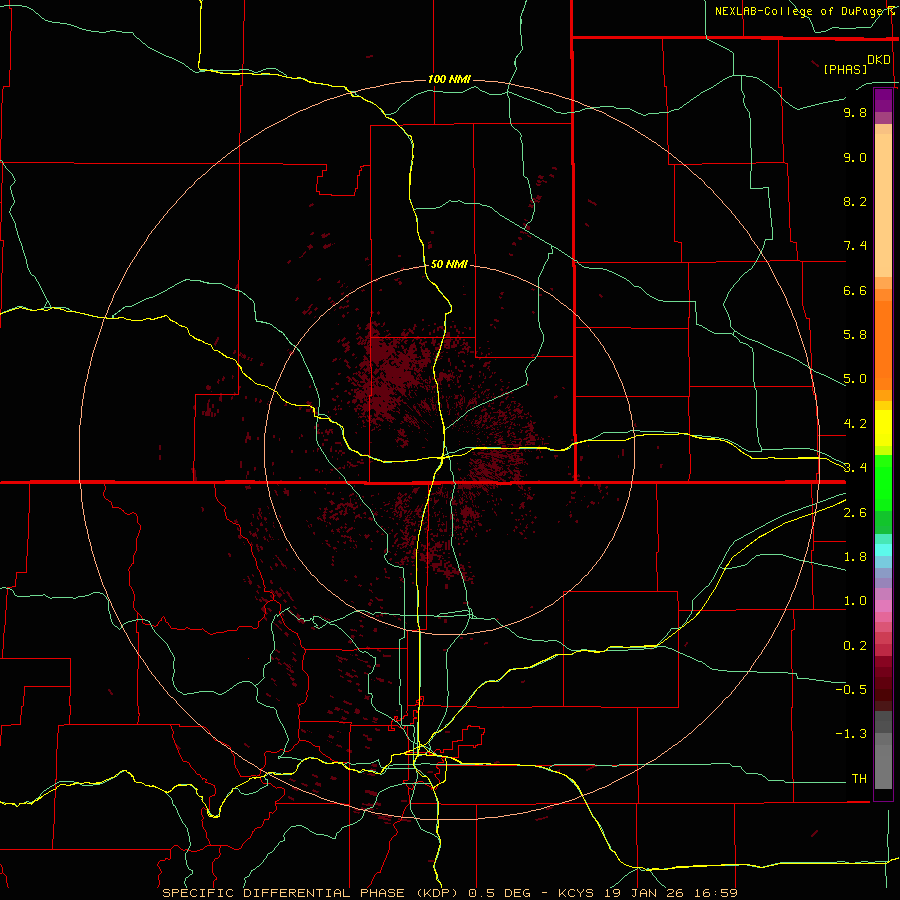Click the 1.0 scale value

point(855,601)
